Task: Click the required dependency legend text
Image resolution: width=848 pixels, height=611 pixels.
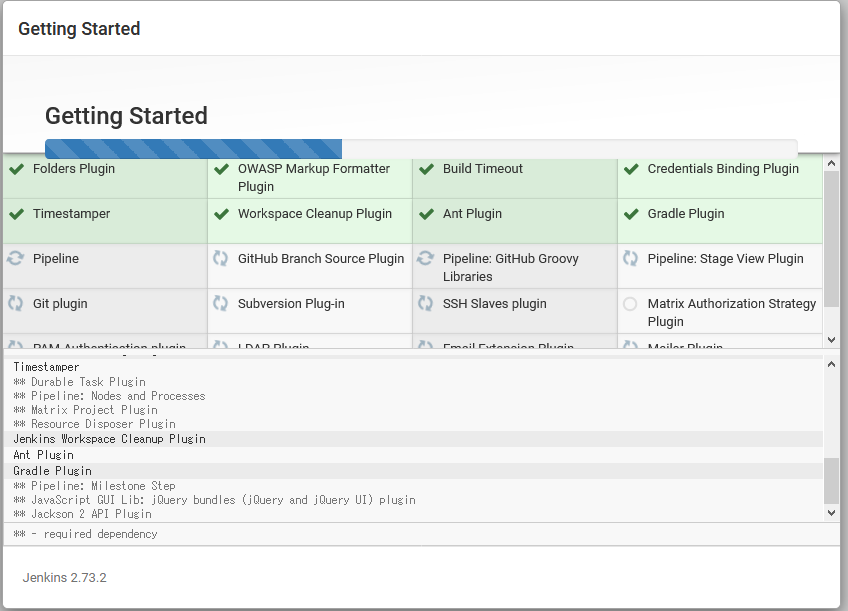Action: (x=85, y=534)
